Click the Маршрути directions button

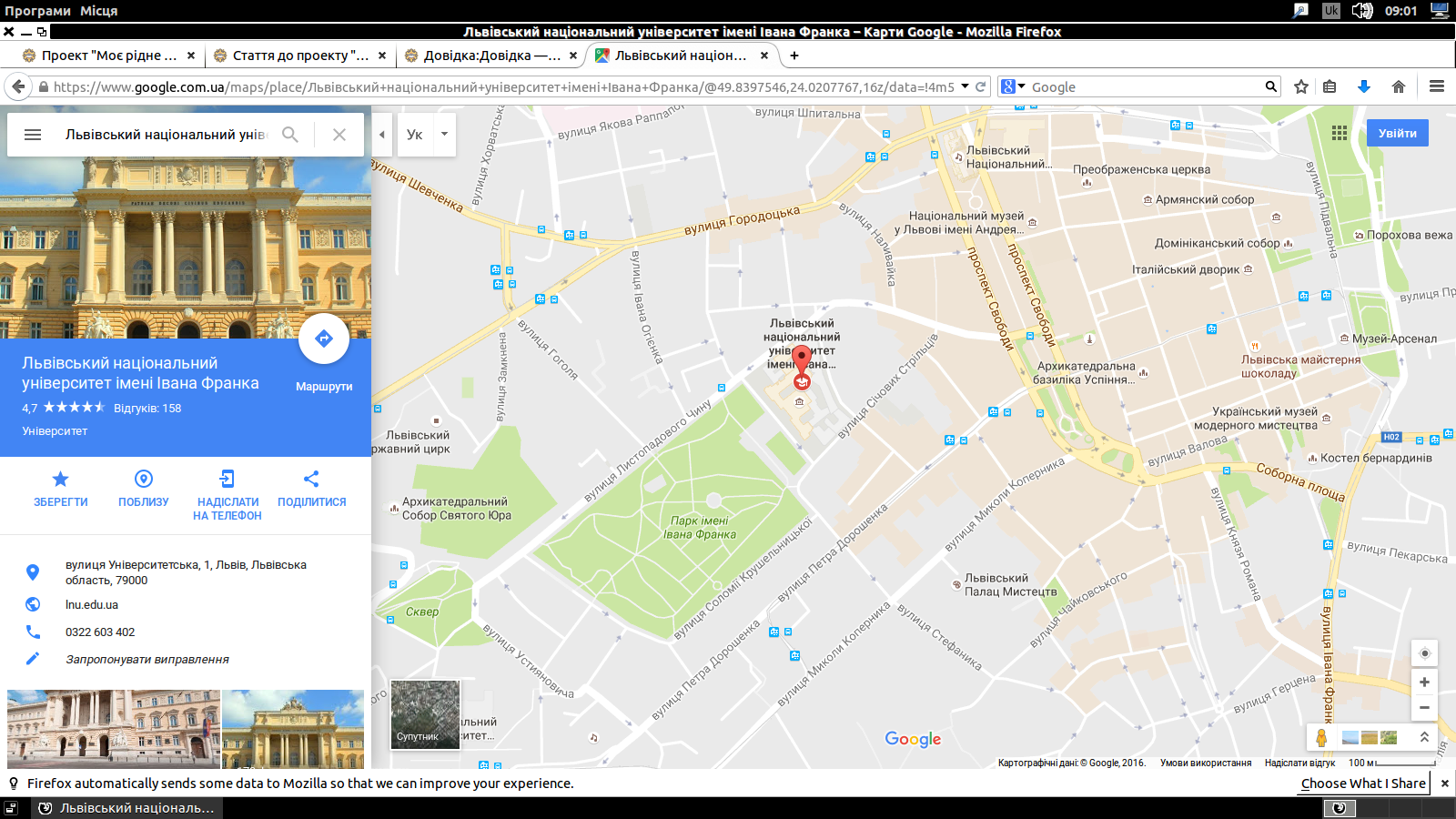point(324,339)
